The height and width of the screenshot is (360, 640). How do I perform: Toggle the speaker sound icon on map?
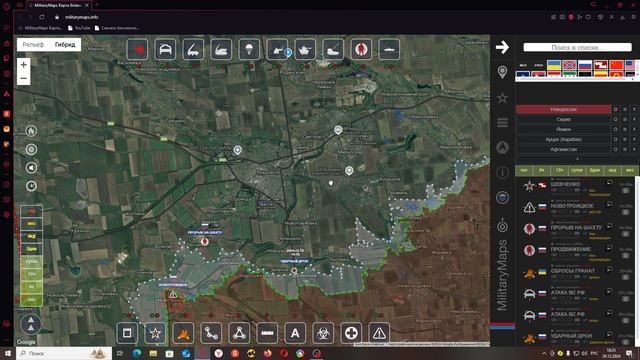point(31,168)
